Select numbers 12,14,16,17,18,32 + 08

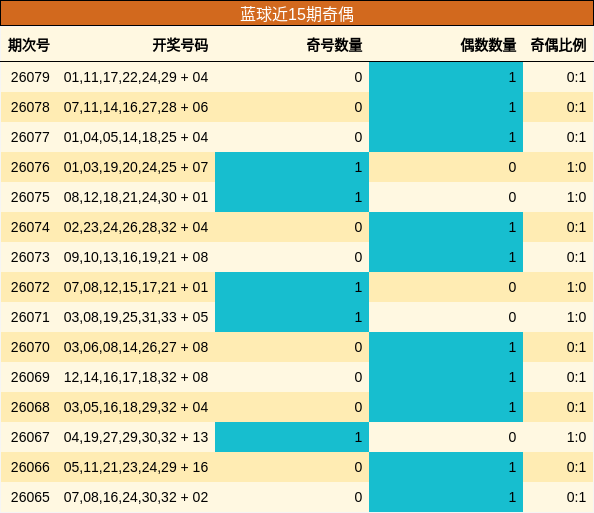click(136, 377)
